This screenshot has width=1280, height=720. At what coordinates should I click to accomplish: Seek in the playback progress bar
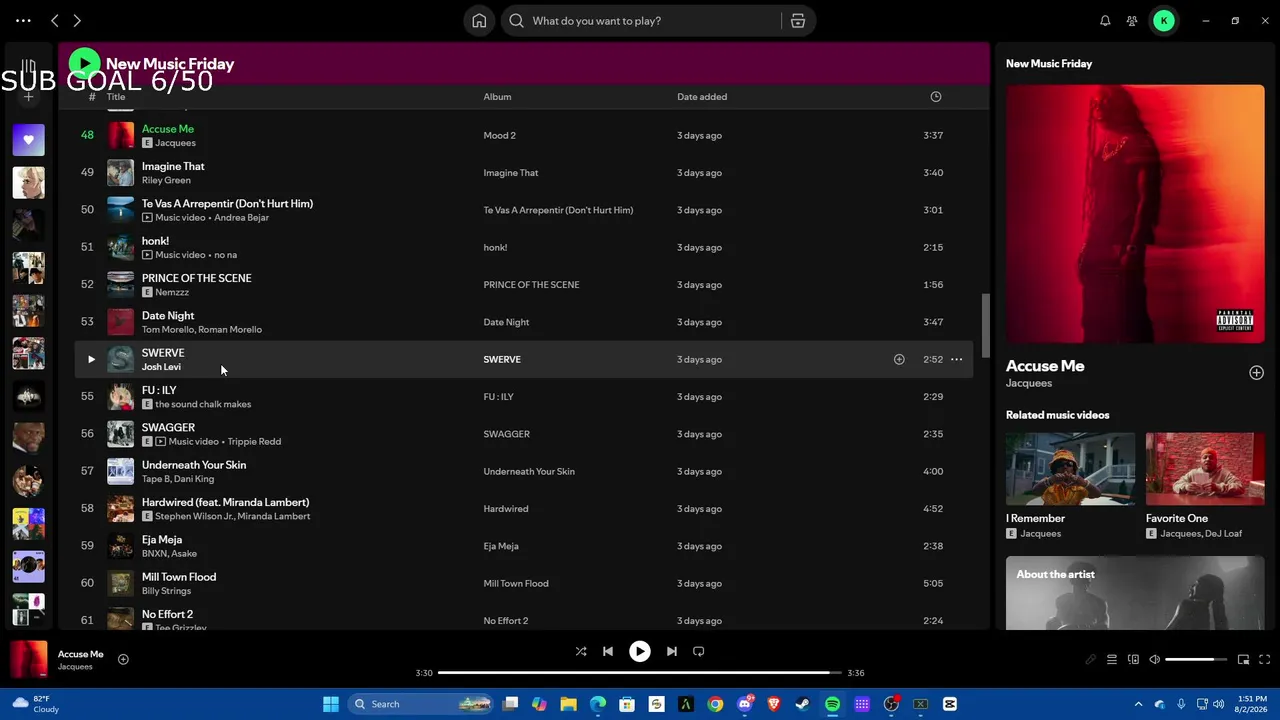[640, 673]
